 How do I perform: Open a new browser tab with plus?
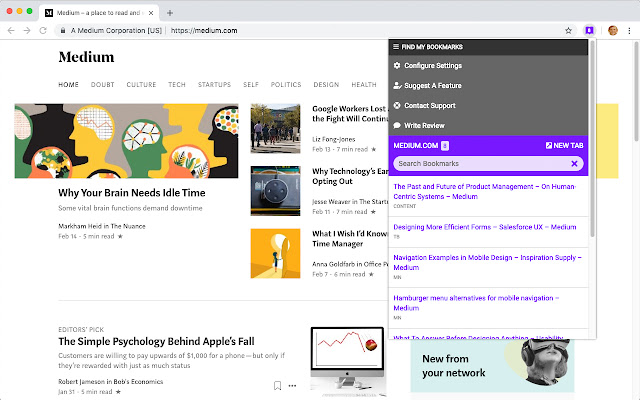click(170, 13)
